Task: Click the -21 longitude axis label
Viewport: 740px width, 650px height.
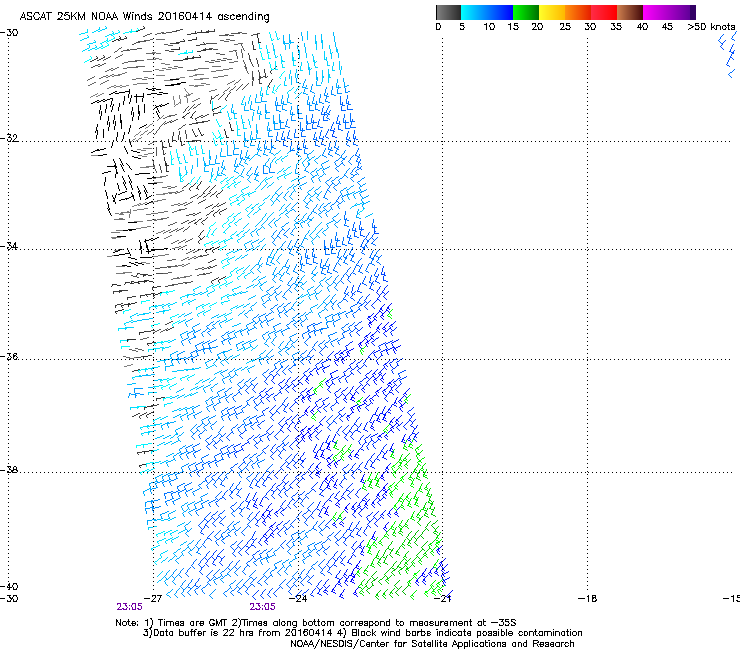Action: click(x=442, y=599)
